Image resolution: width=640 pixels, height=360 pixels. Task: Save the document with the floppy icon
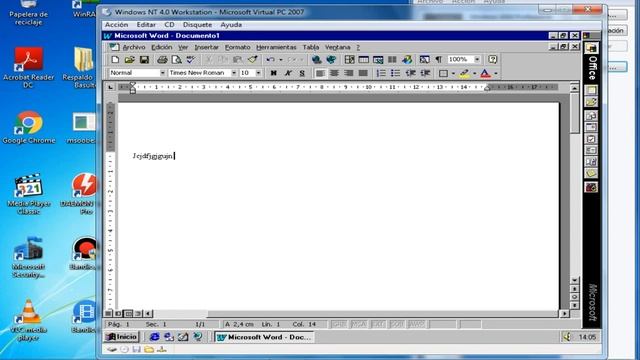click(x=144, y=60)
